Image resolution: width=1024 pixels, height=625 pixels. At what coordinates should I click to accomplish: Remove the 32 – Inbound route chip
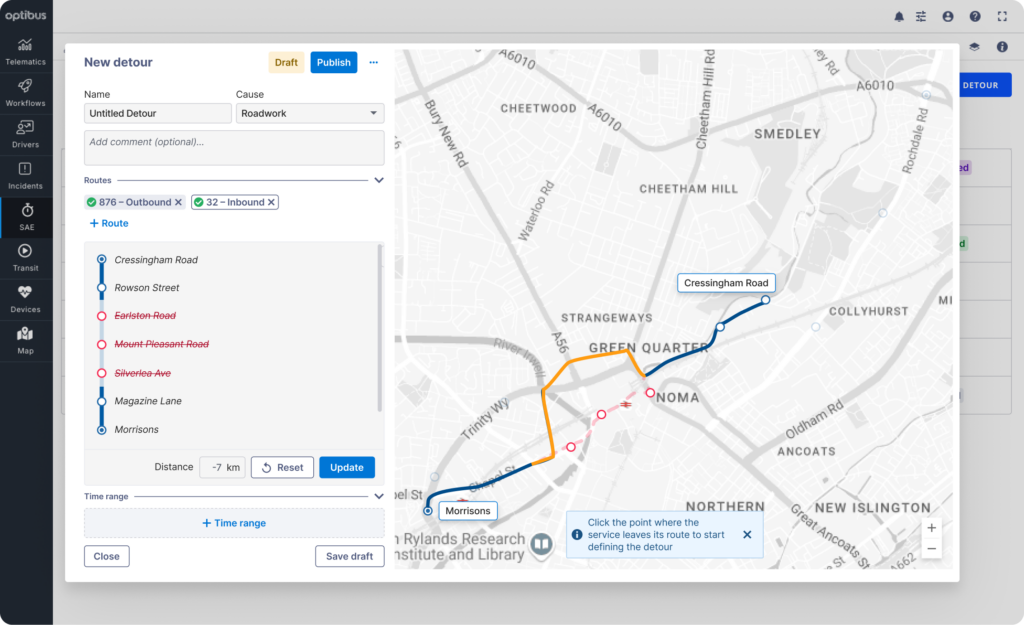[x=271, y=202]
